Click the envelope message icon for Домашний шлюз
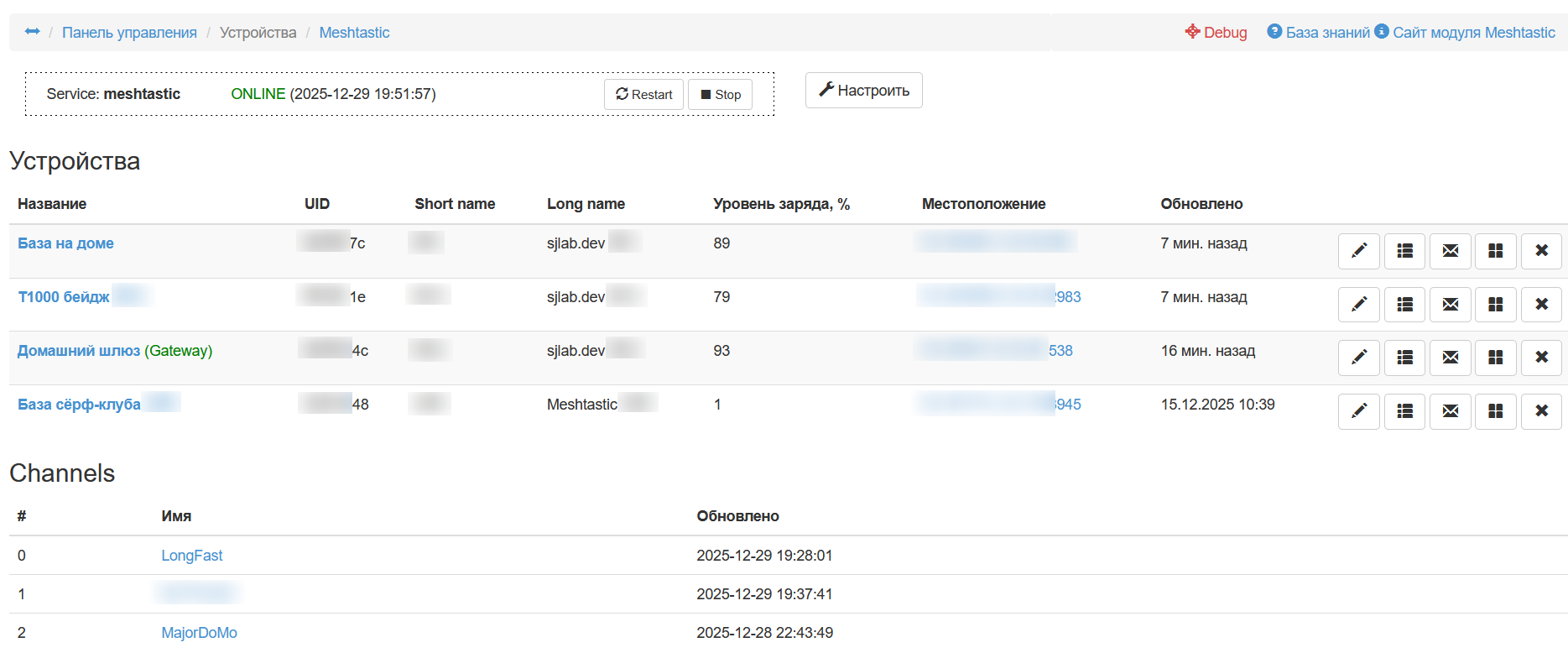This screenshot has height=653, width=1568. [1450, 358]
